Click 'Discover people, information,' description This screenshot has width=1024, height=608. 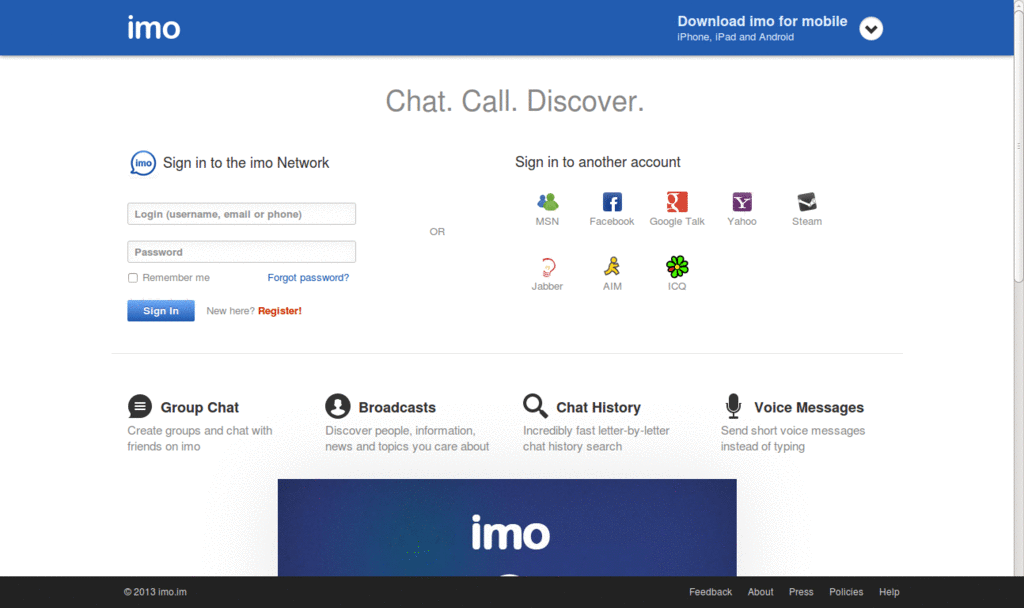click(x=400, y=431)
